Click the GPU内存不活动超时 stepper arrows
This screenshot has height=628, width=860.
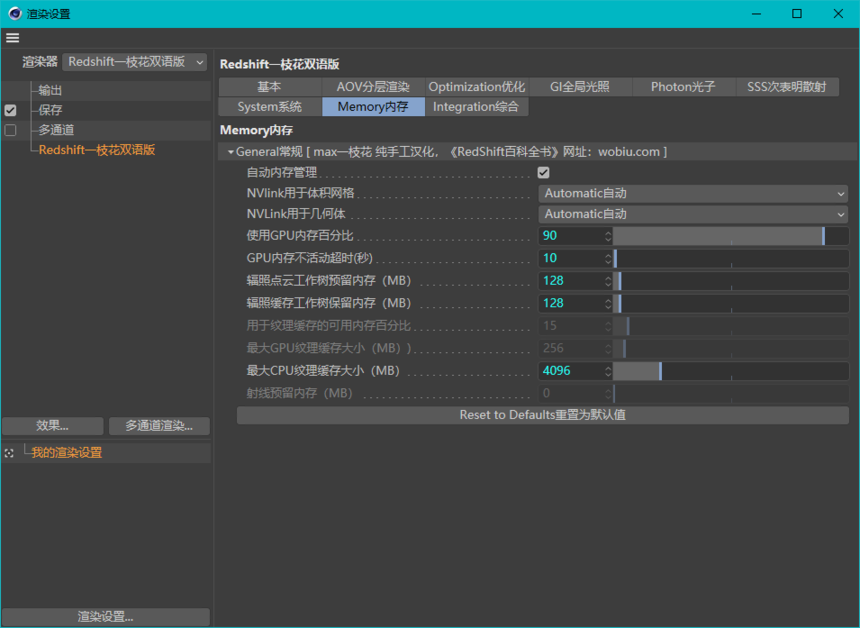point(608,258)
